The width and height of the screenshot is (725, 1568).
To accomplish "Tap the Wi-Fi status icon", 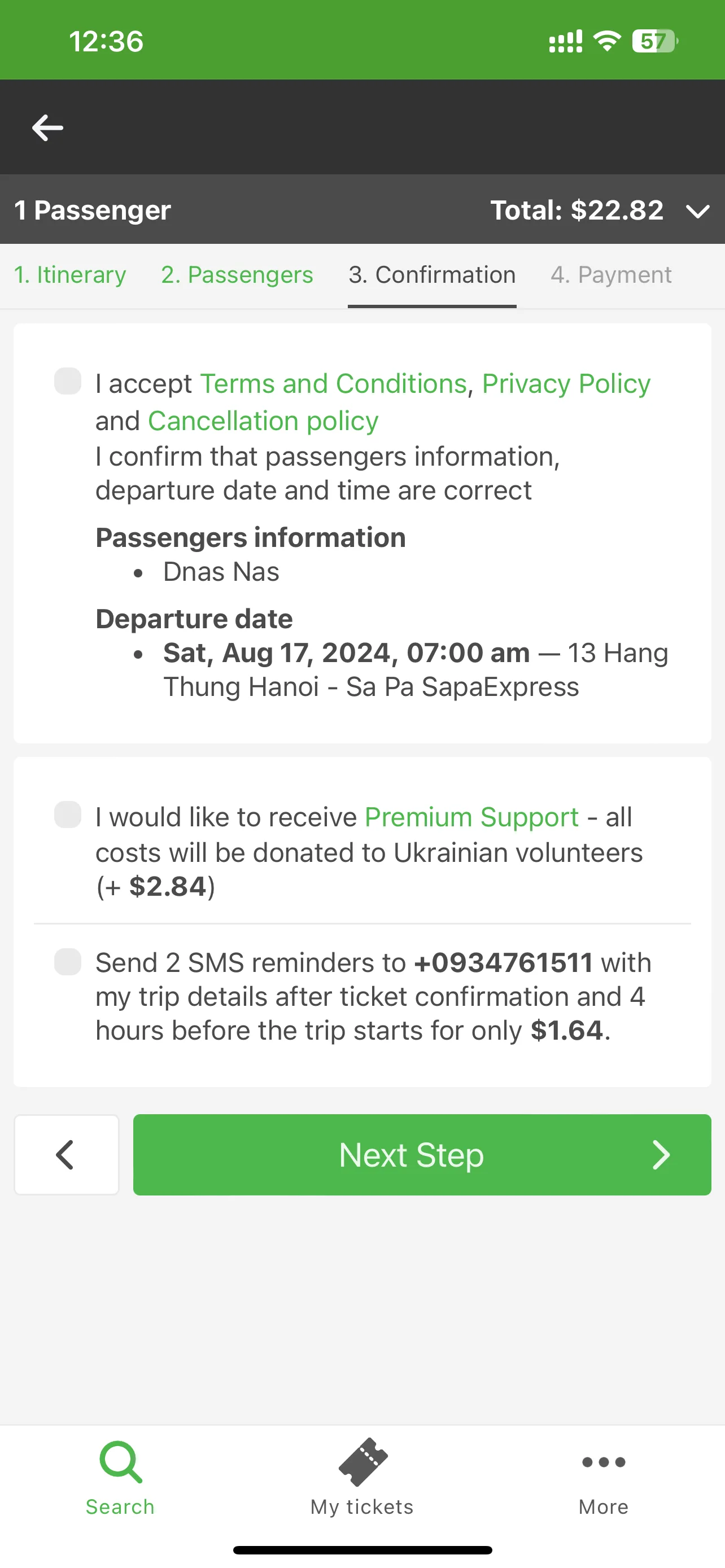I will pos(607,41).
